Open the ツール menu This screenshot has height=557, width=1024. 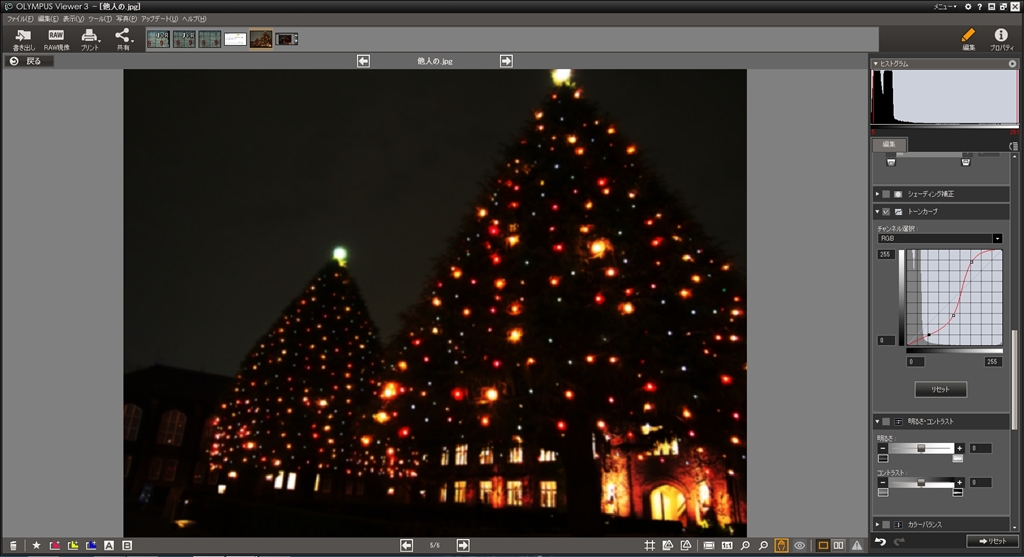tap(100, 19)
